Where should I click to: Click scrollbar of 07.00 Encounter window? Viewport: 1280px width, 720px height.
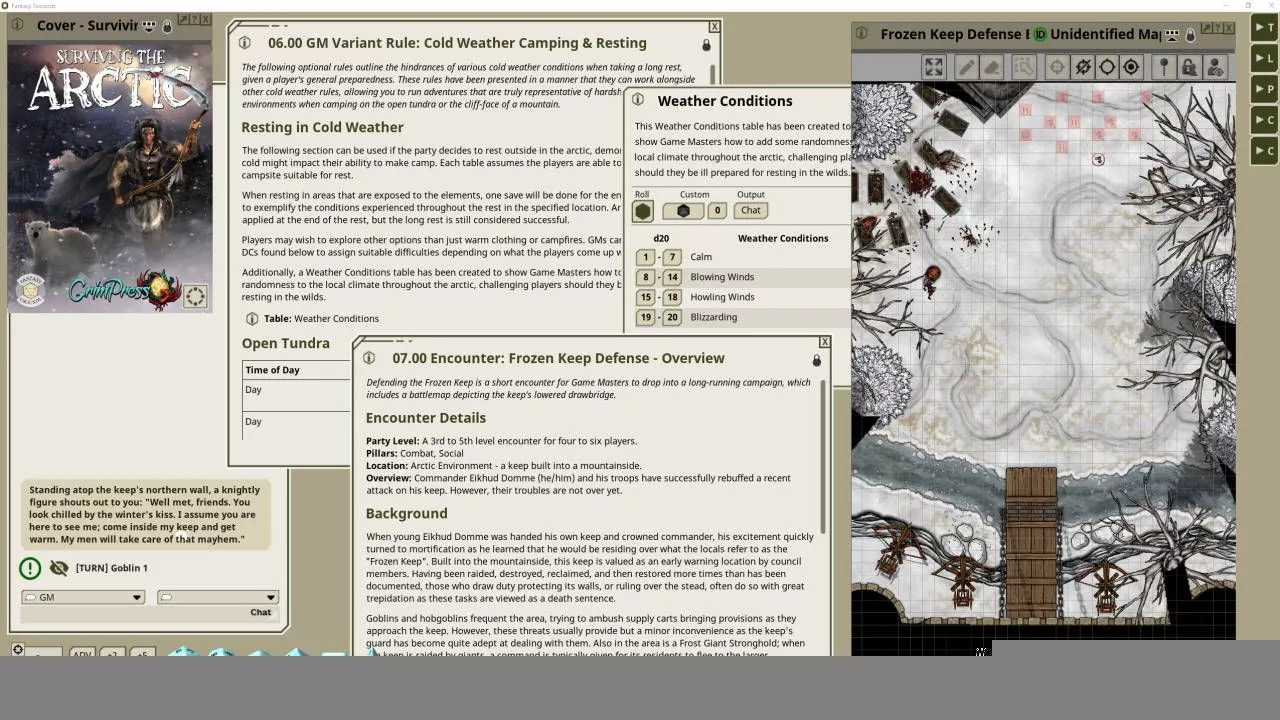(823, 455)
